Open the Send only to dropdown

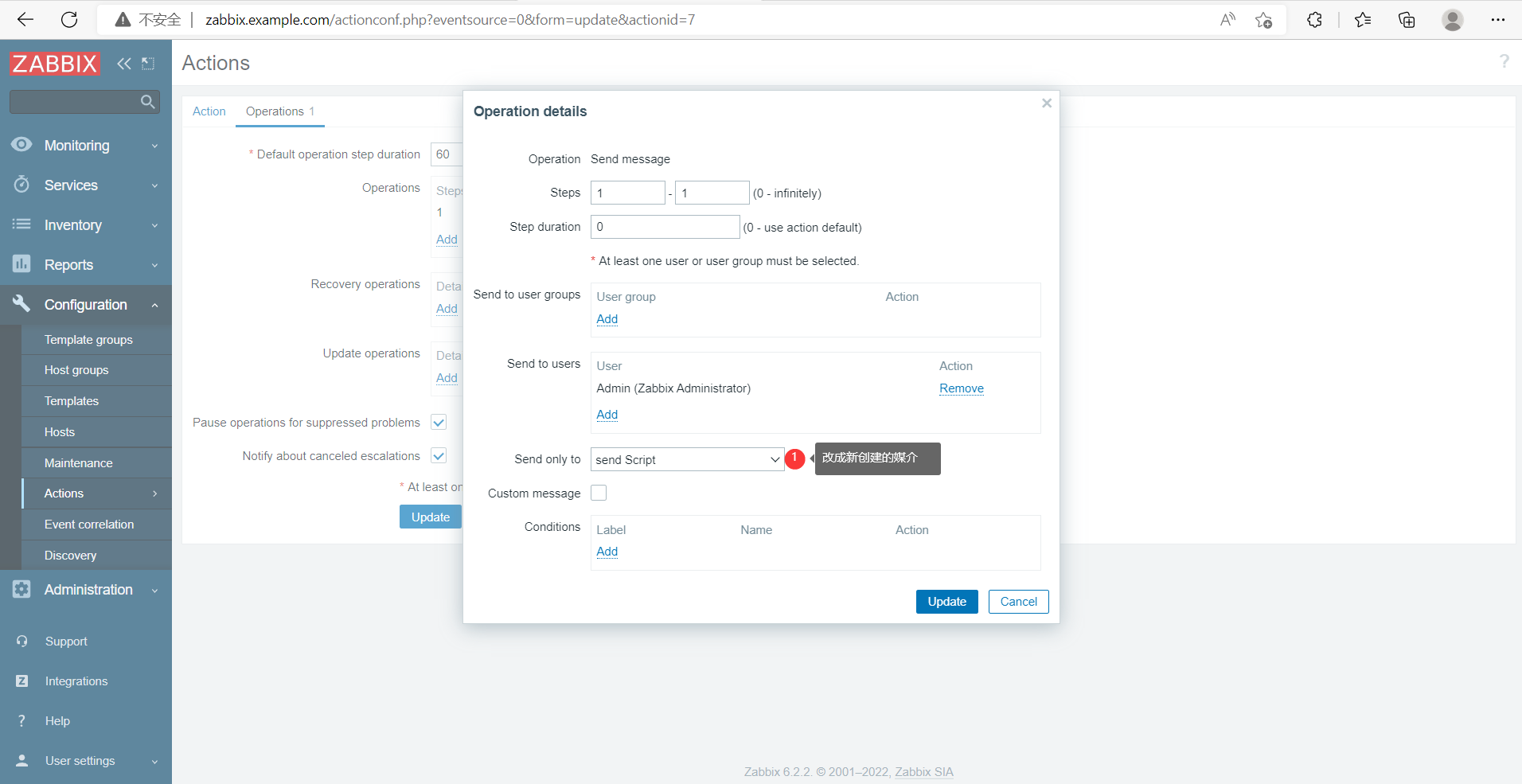click(x=688, y=460)
